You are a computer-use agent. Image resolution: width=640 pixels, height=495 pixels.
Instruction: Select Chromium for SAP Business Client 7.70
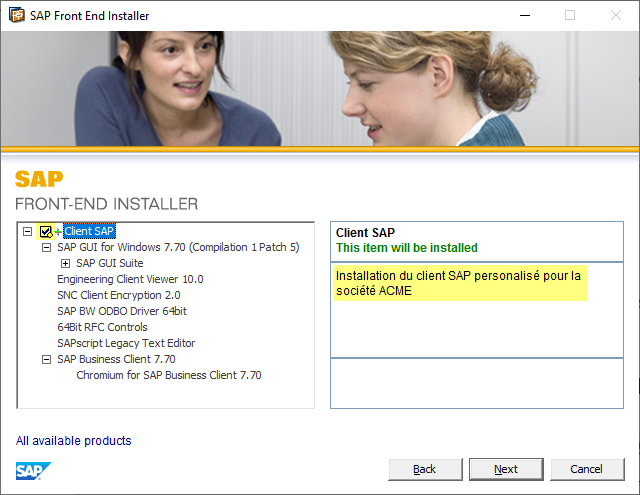169,375
